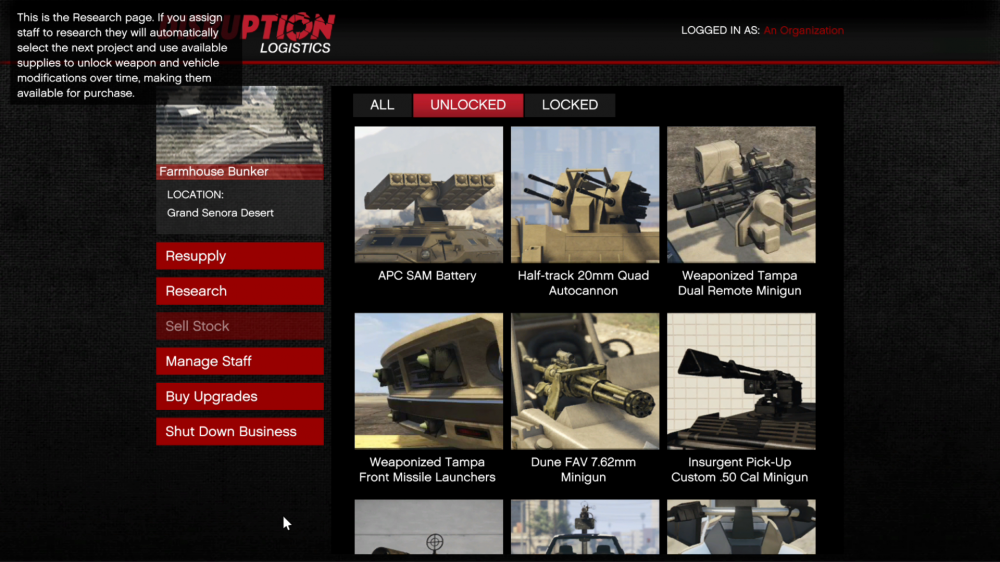This screenshot has height=562, width=1000.
Task: Open the Dune FAV 7.62mm Minigun image
Action: [585, 381]
